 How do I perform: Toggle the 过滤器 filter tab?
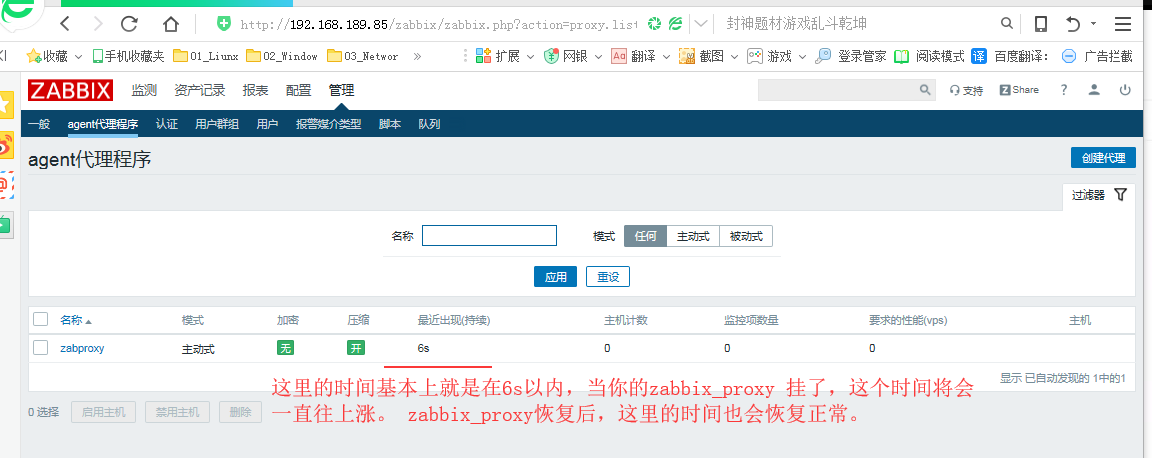(x=1098, y=195)
